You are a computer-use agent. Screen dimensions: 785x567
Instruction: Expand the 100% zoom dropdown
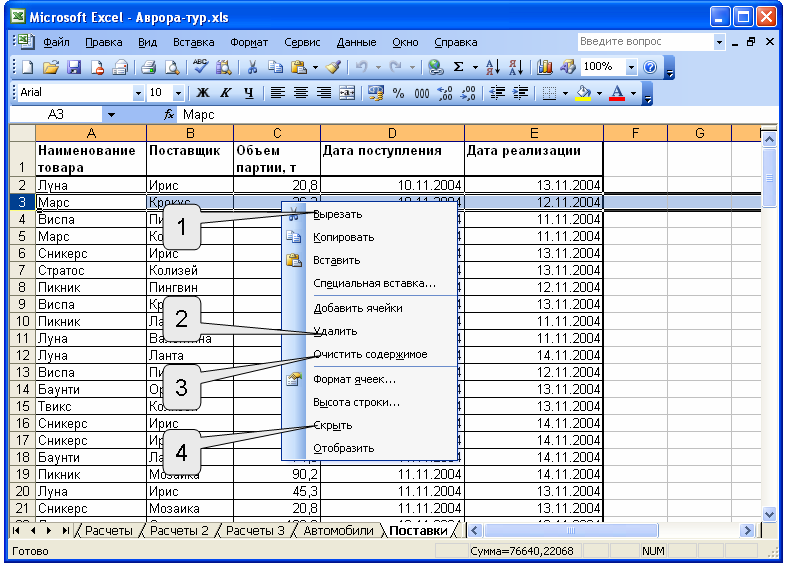pos(631,67)
